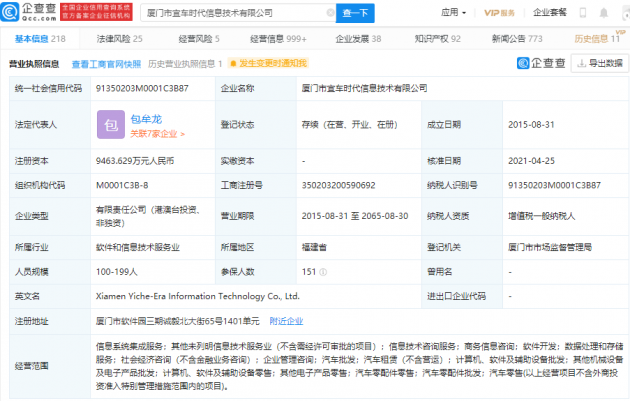Click the Qcc.com logo icon
This screenshot has width=630, height=401.
coord(10,12)
